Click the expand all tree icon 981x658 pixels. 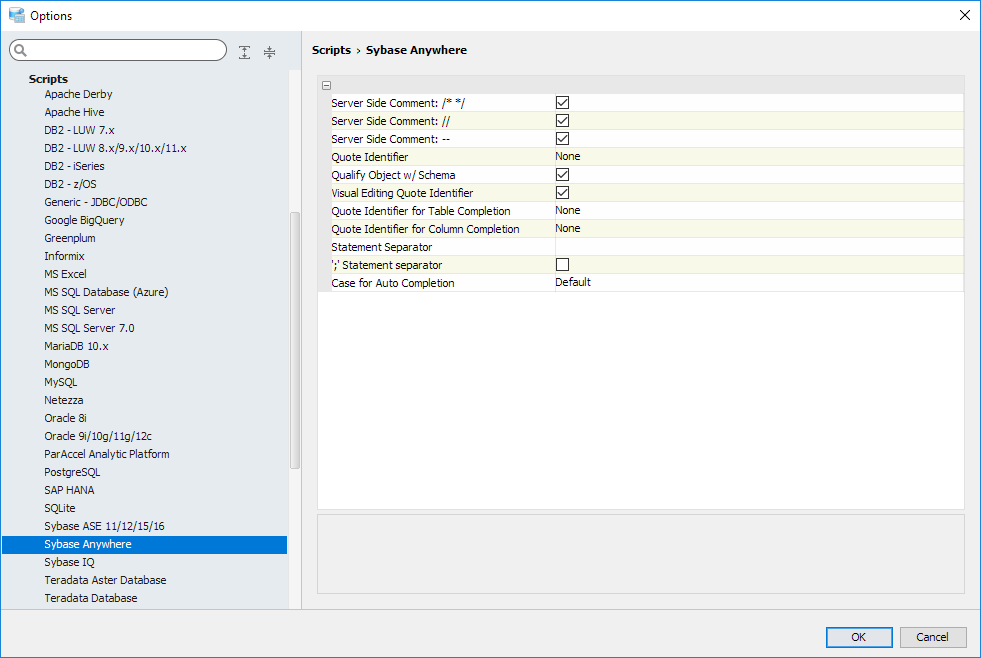point(245,52)
